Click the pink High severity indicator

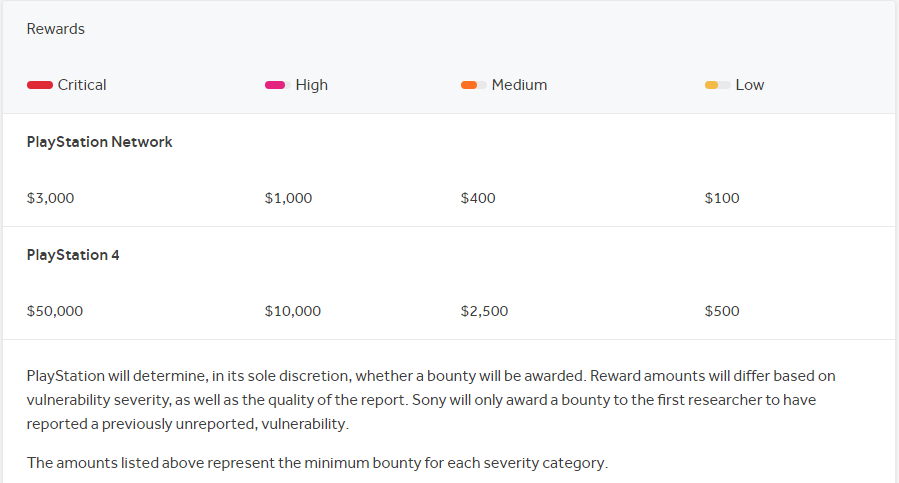277,85
